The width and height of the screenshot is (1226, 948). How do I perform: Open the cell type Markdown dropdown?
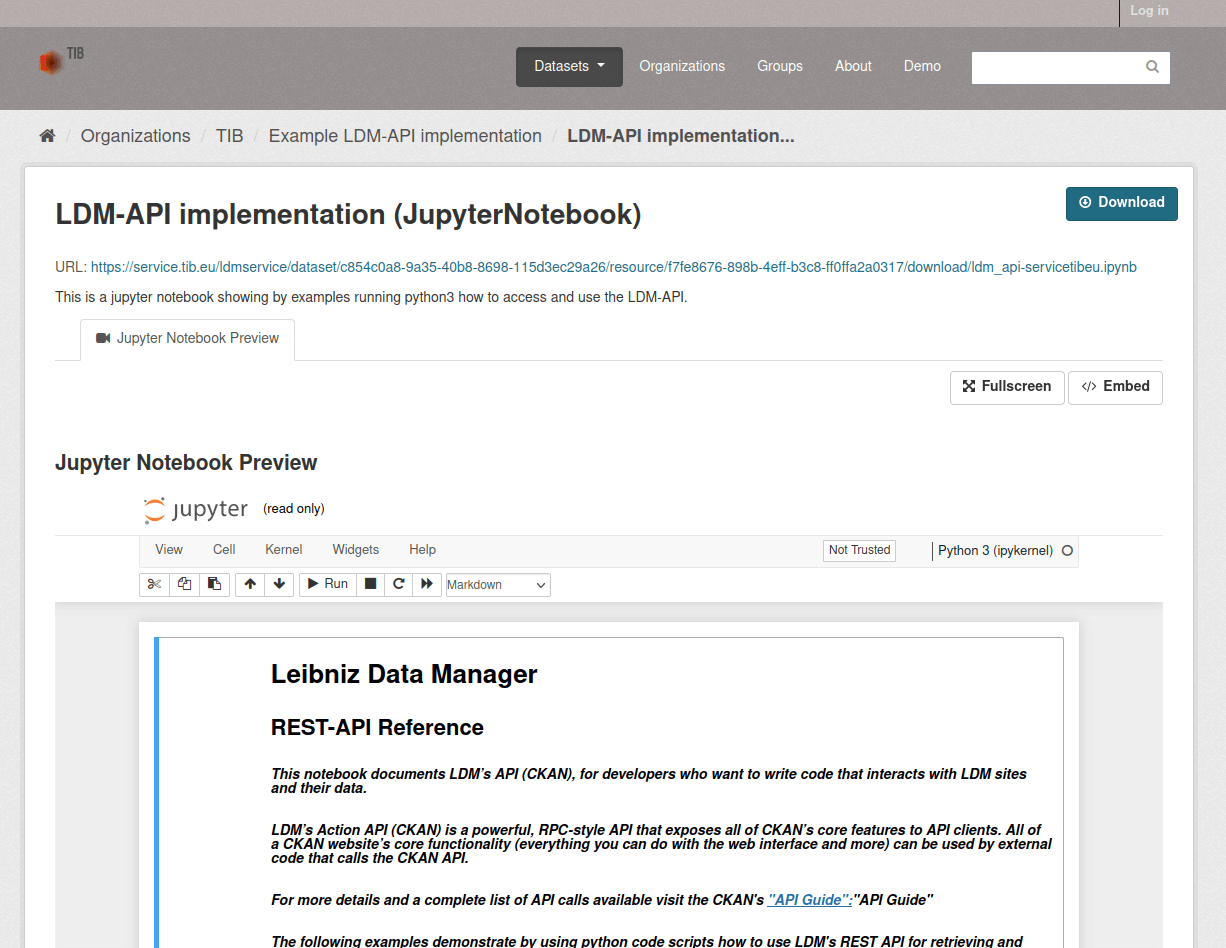coord(498,585)
